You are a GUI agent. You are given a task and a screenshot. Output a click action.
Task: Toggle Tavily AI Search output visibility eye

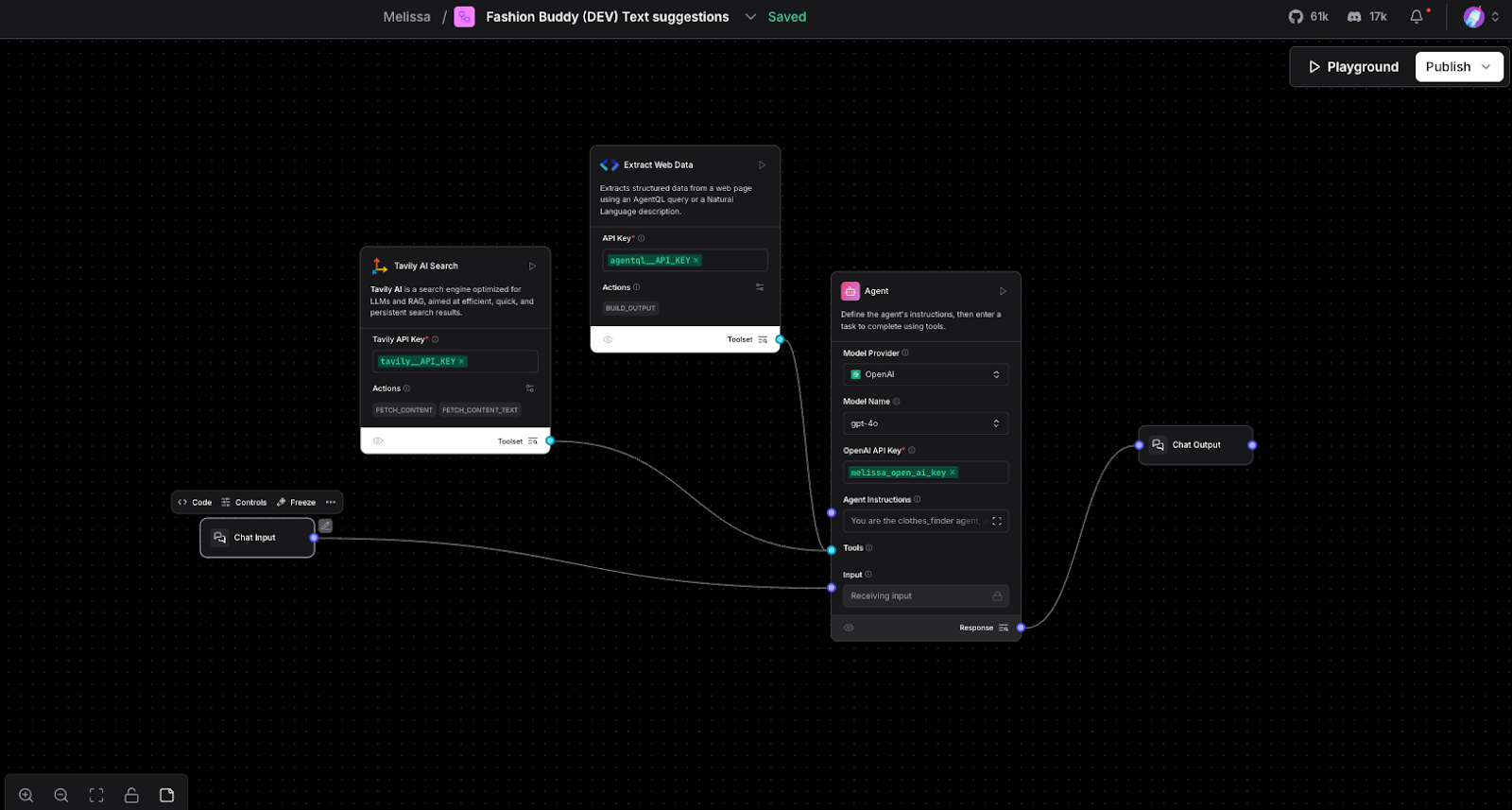tap(378, 440)
